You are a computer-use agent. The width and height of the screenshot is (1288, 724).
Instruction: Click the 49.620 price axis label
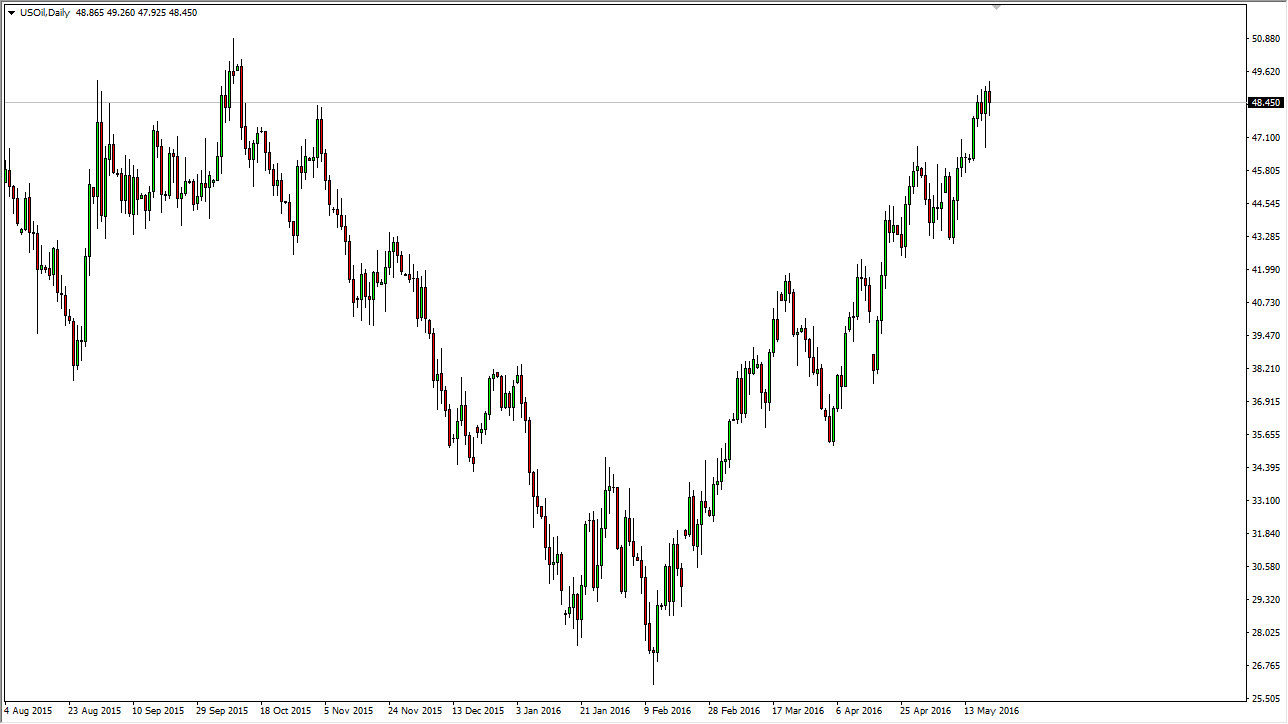[x=1265, y=72]
